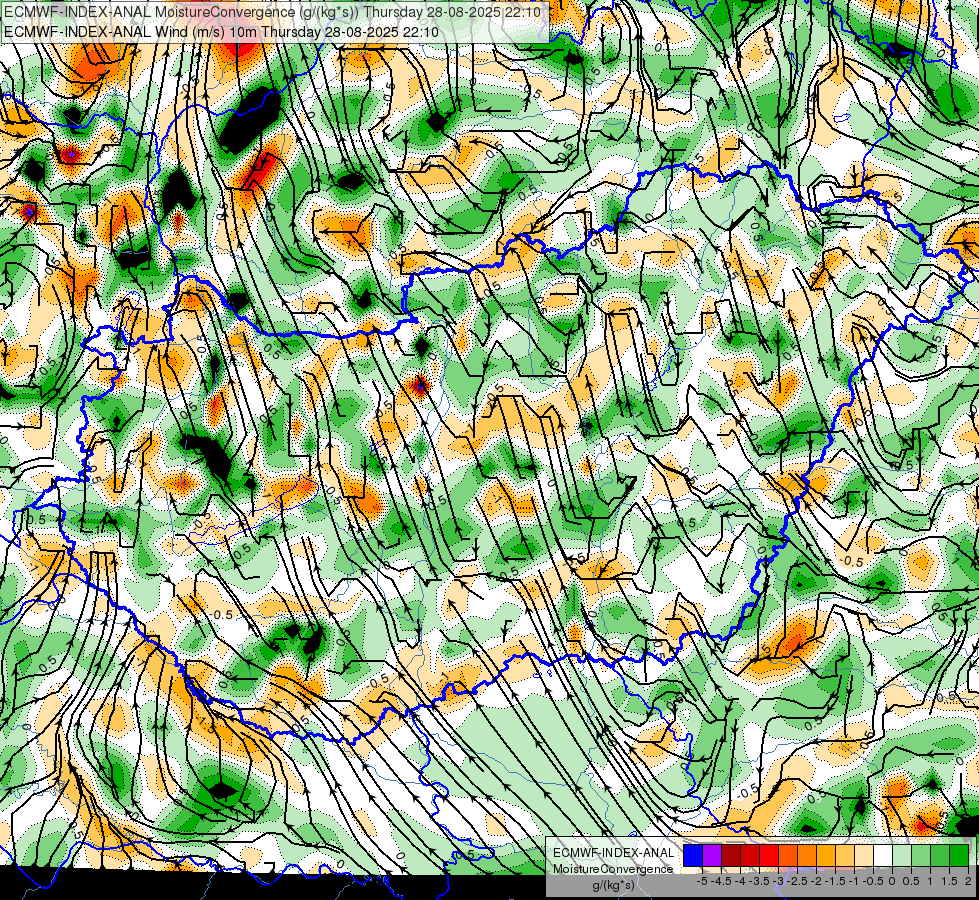
Task: Click the amber swatch between -2 and -1.5
Action: 826,855
